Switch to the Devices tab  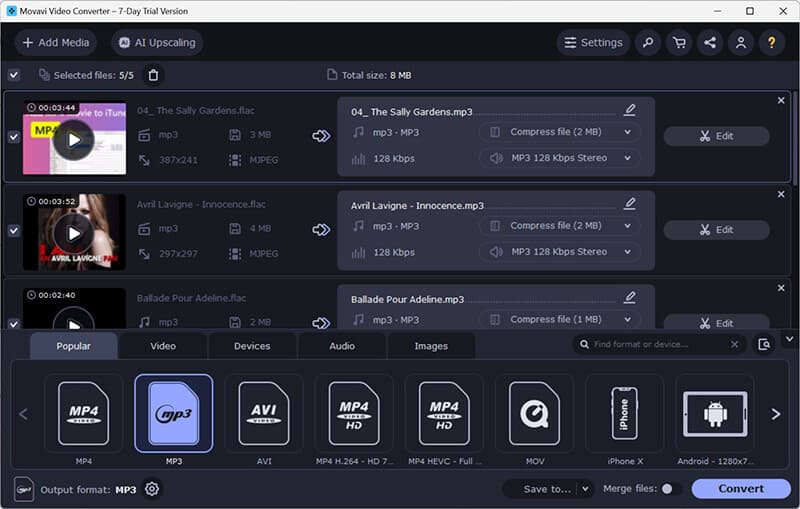point(252,346)
